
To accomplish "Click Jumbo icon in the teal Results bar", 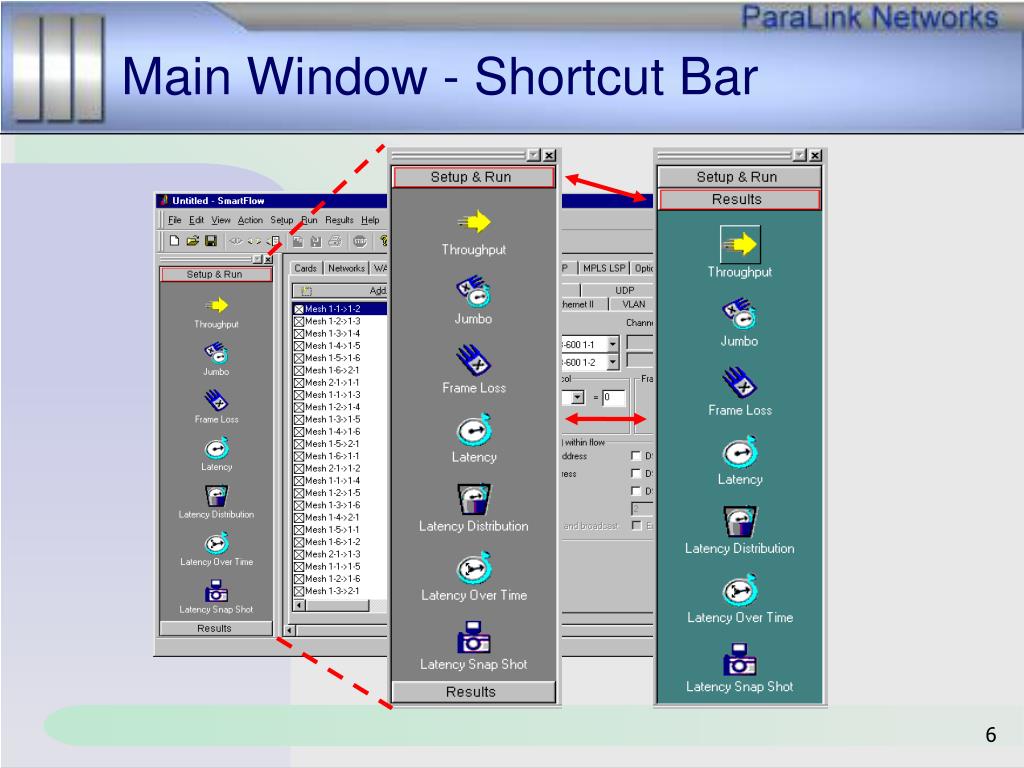I will point(739,313).
